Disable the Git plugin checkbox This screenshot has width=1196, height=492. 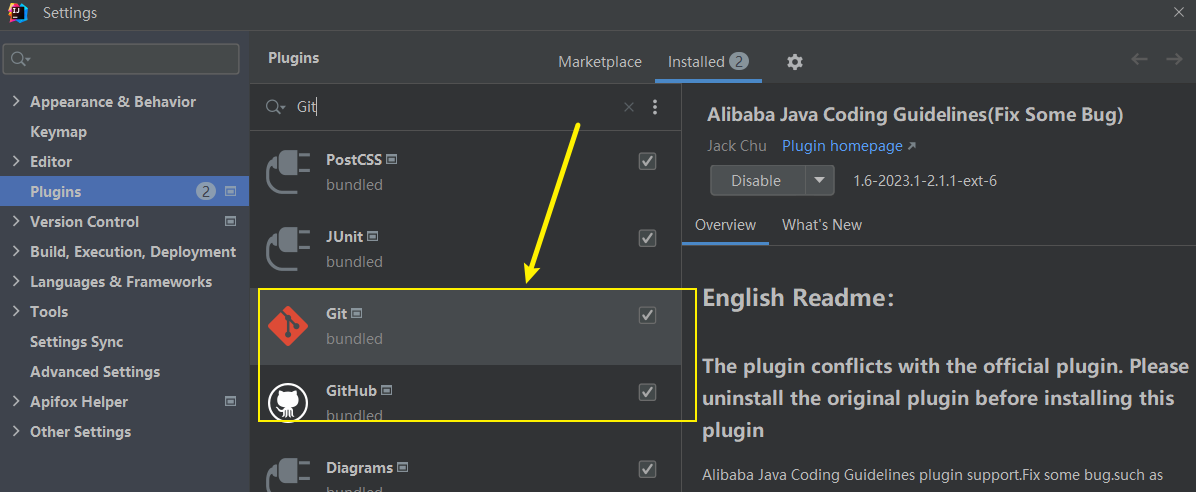(647, 315)
